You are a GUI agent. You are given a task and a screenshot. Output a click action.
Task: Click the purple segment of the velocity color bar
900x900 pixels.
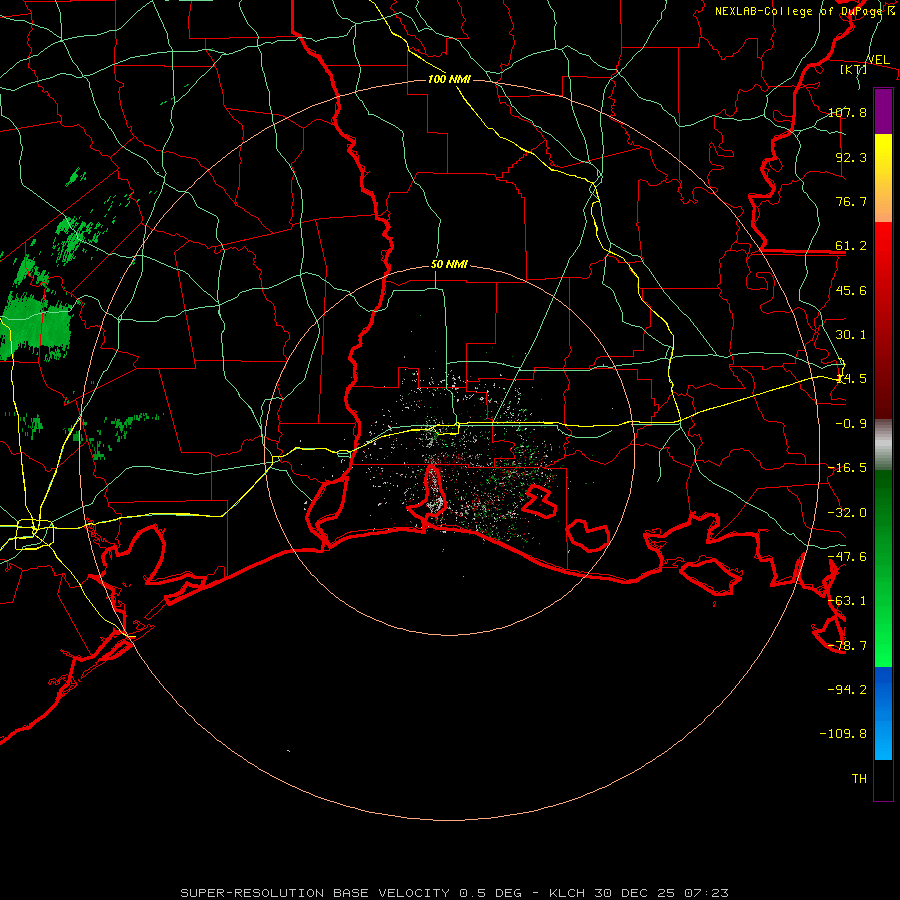click(883, 111)
